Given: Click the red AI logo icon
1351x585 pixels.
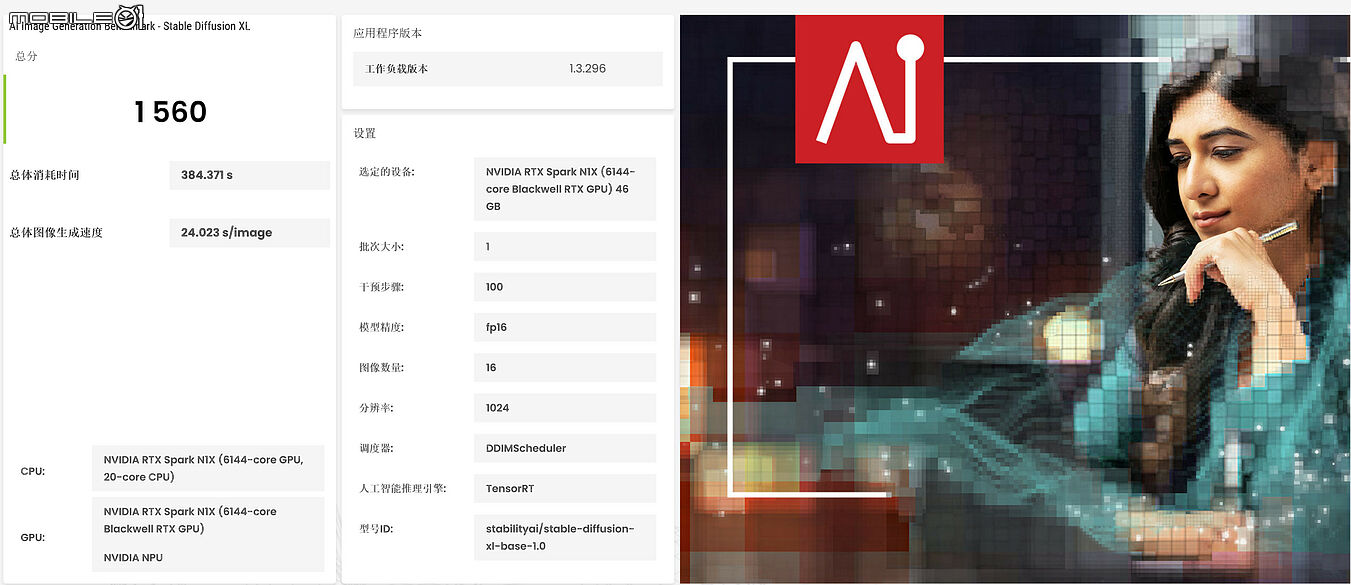Looking at the screenshot, I should click(869, 88).
